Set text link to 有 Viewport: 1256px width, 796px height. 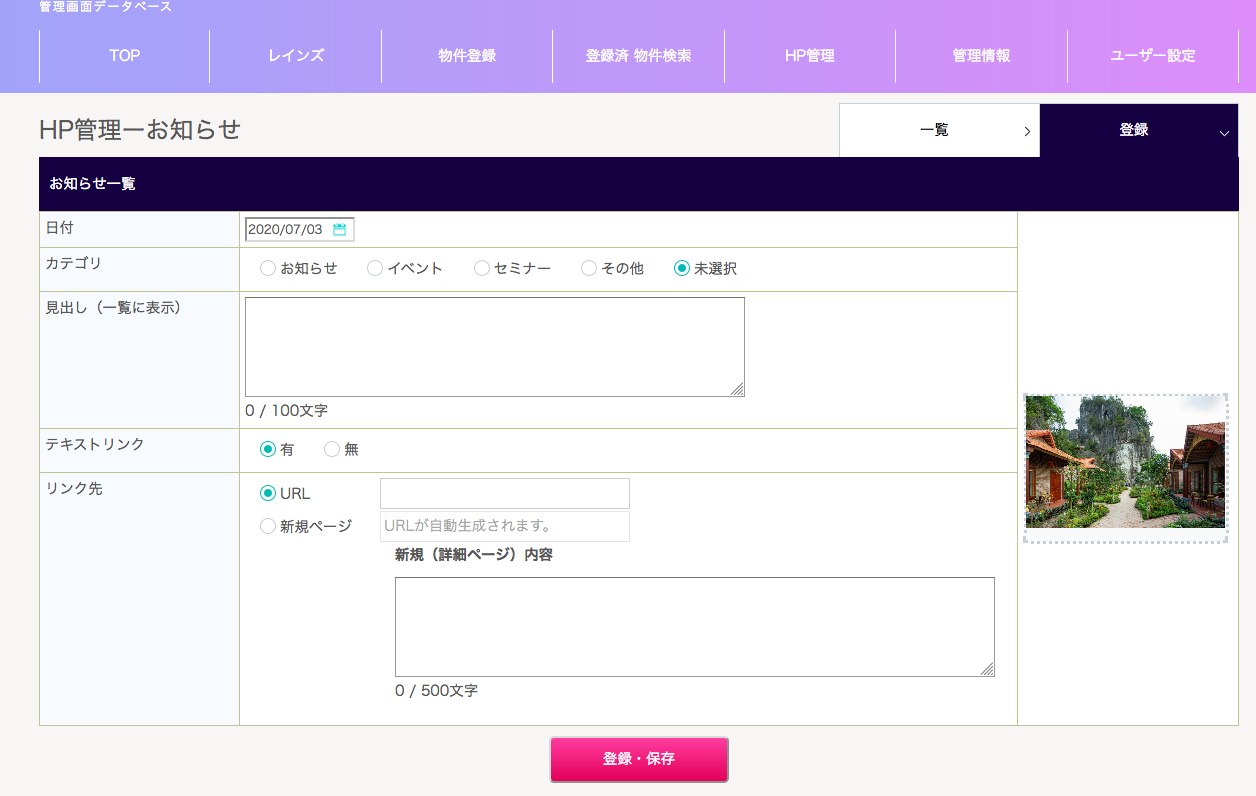click(268, 450)
